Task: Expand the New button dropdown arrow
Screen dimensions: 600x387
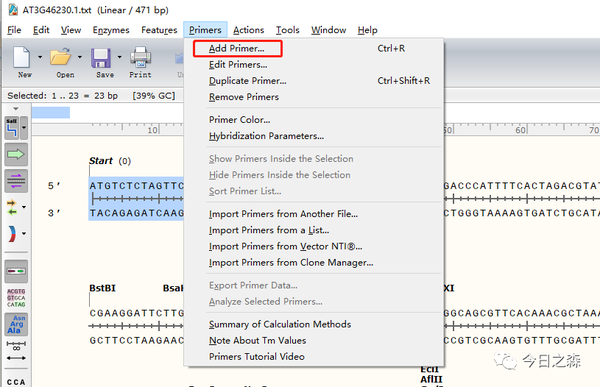Action: click(40, 57)
